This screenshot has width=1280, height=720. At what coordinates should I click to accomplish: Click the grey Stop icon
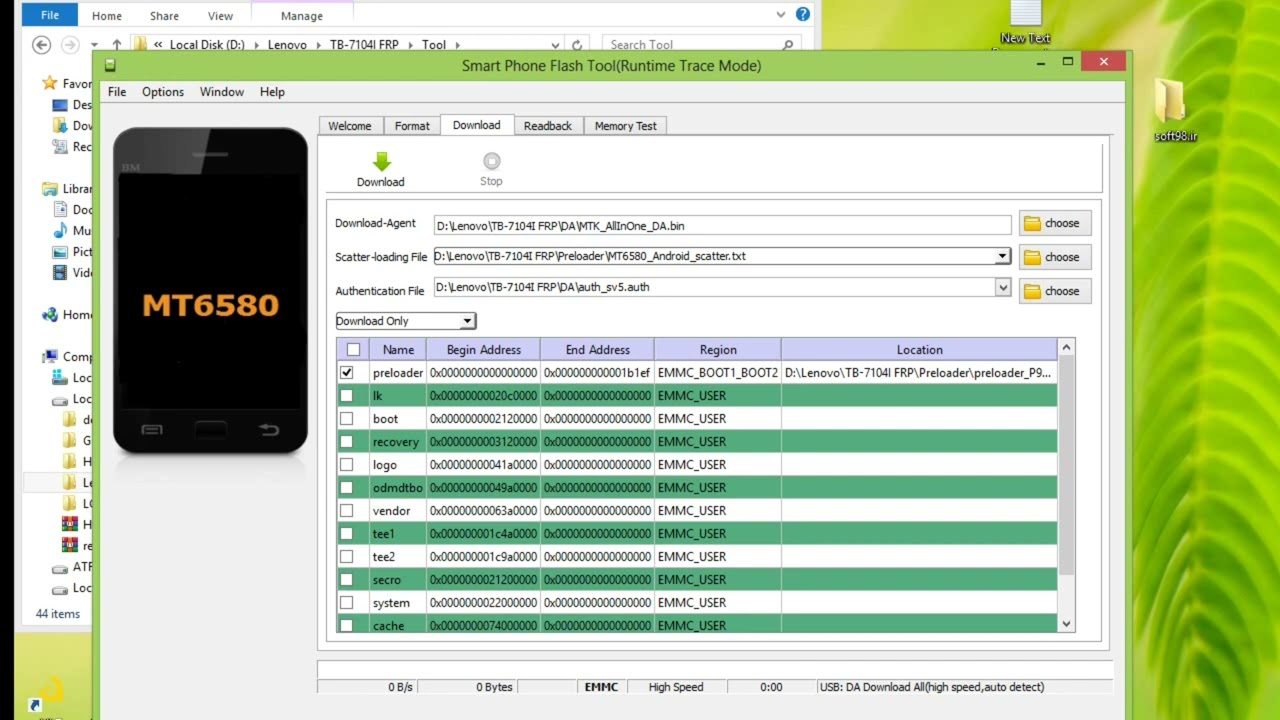click(x=491, y=161)
